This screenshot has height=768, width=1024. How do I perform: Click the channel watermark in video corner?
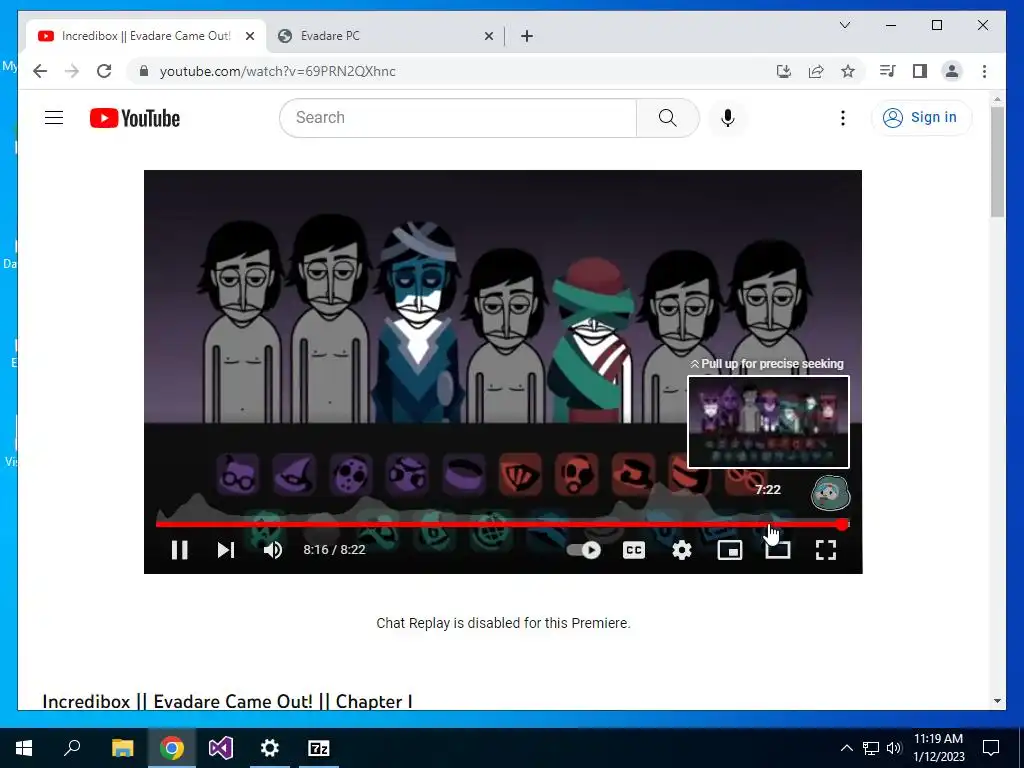pyautogui.click(x=830, y=493)
